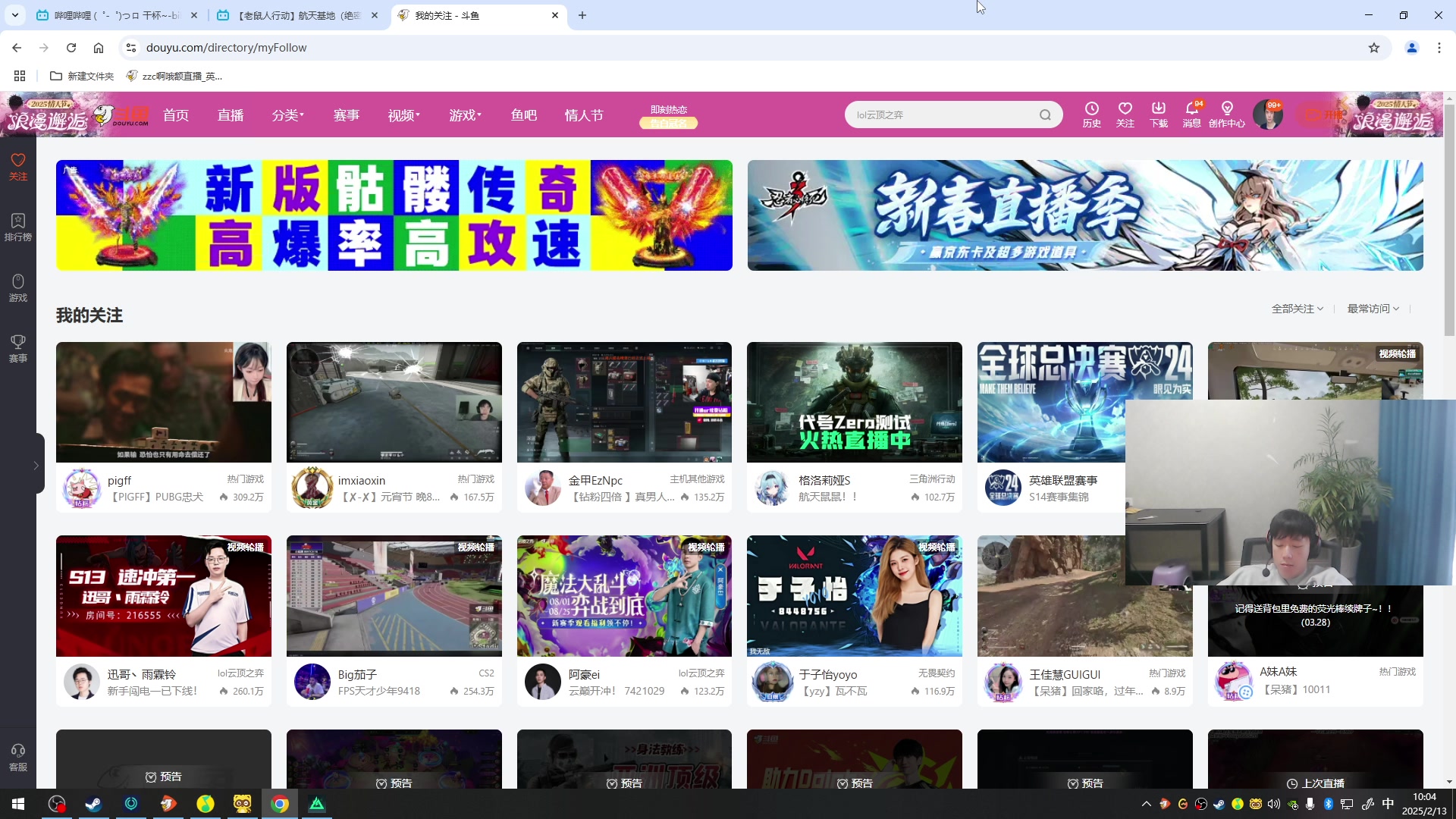The height and width of the screenshot is (819, 1456).
Task: Click the address bar URL
Action: click(226, 48)
